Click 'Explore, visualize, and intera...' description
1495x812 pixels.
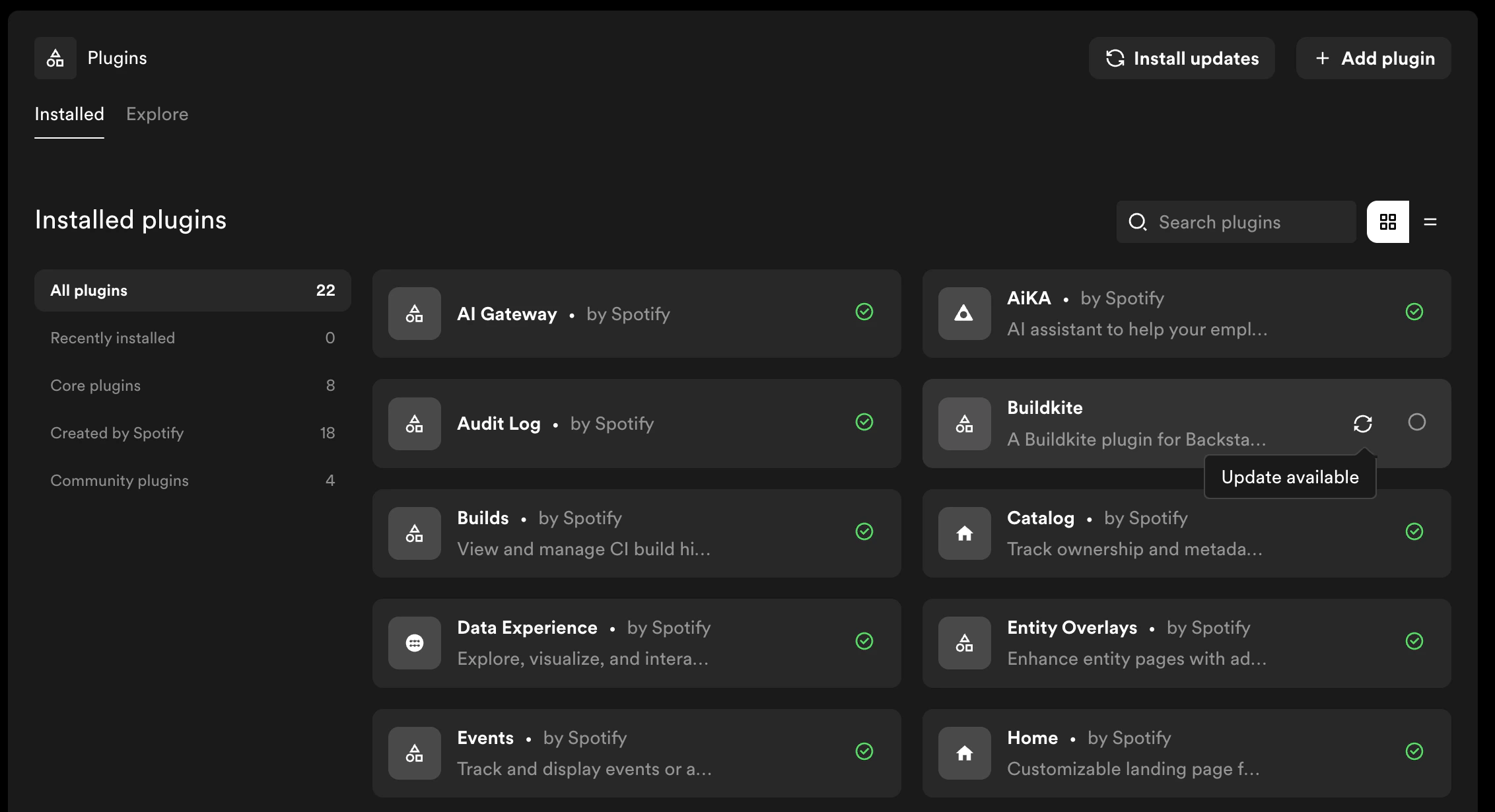tap(582, 659)
